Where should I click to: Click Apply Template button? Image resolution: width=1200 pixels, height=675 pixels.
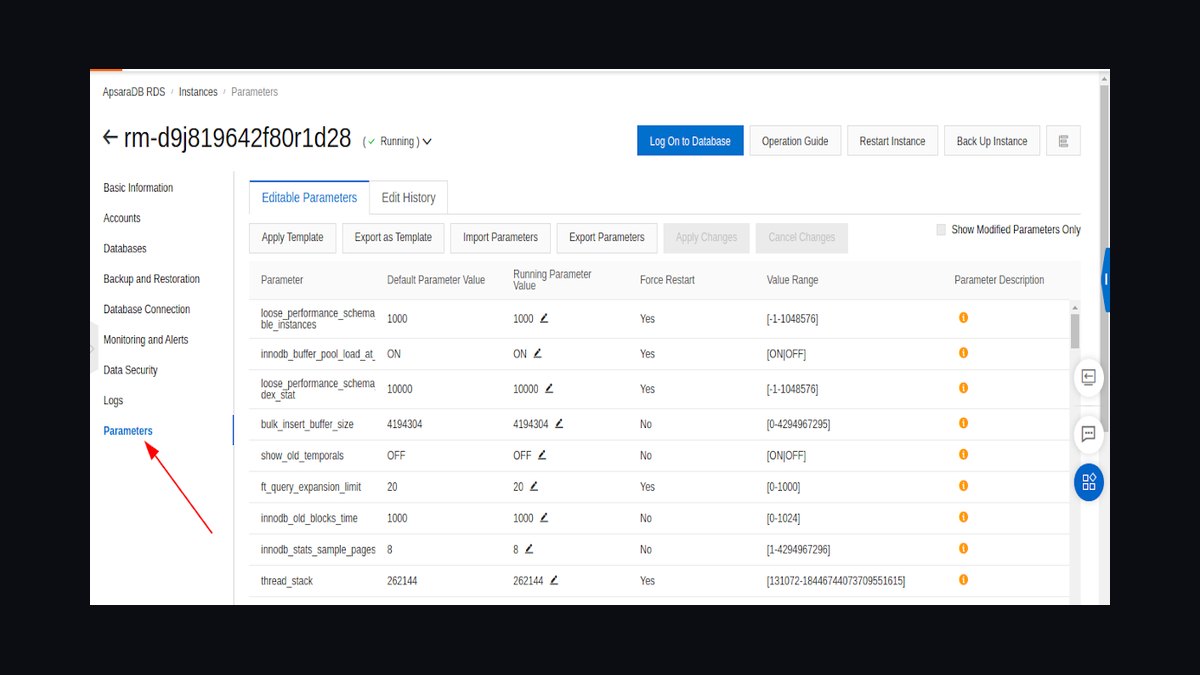pos(293,238)
